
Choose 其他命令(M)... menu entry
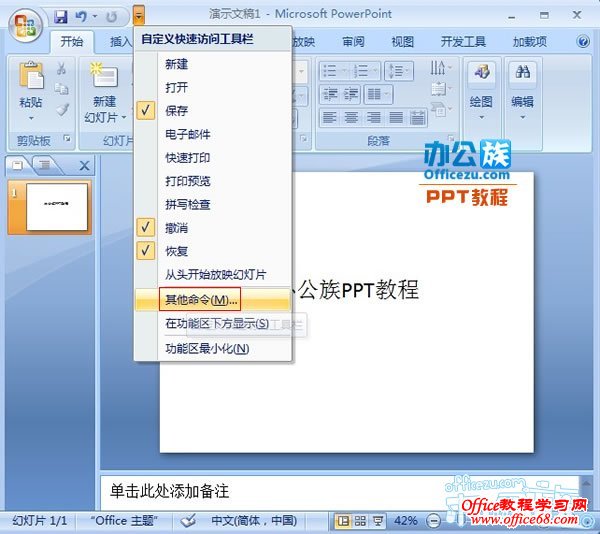(213, 299)
